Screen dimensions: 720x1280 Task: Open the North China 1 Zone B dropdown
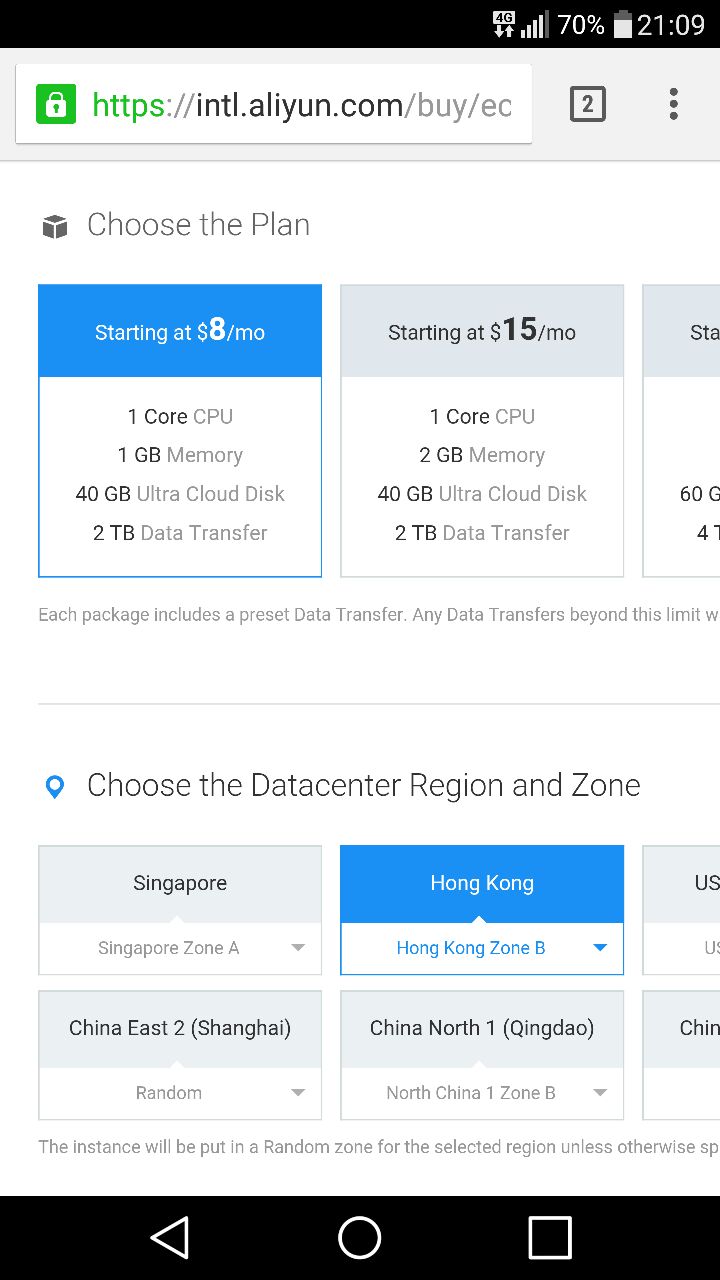click(x=482, y=1093)
